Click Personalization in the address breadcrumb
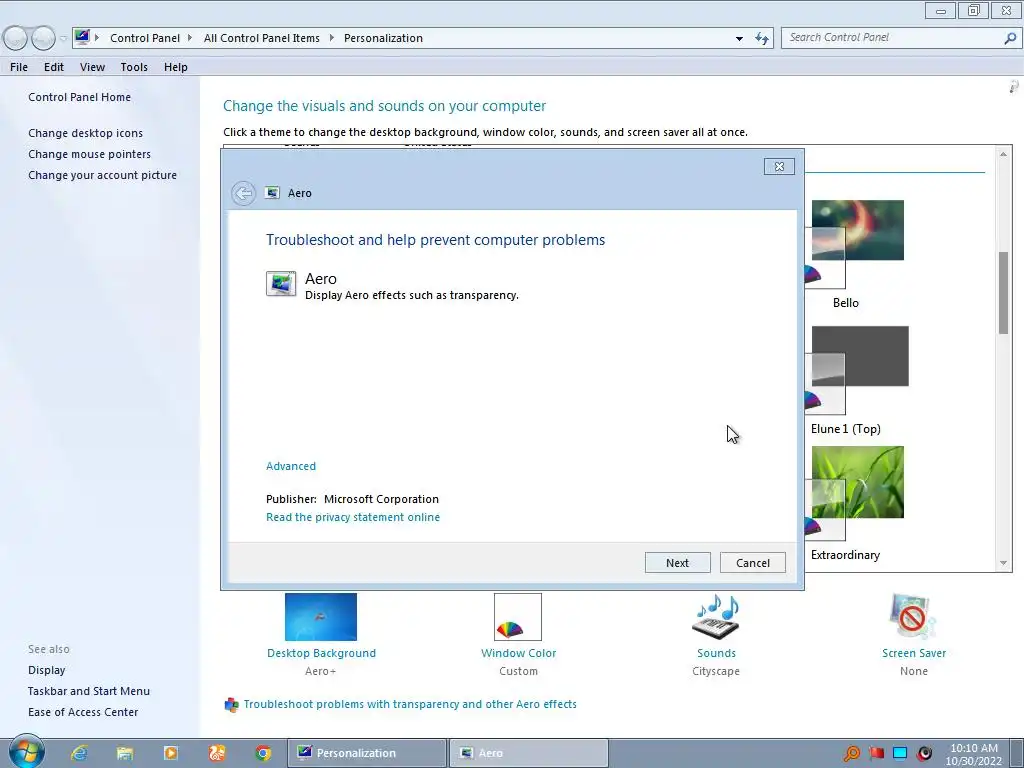The image size is (1024, 768). [x=383, y=38]
